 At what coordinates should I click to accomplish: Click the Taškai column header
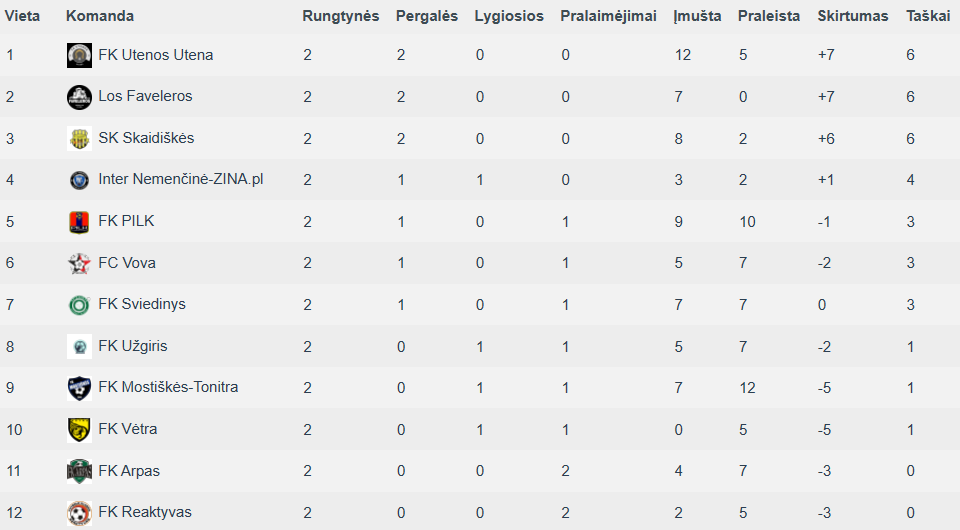[928, 16]
